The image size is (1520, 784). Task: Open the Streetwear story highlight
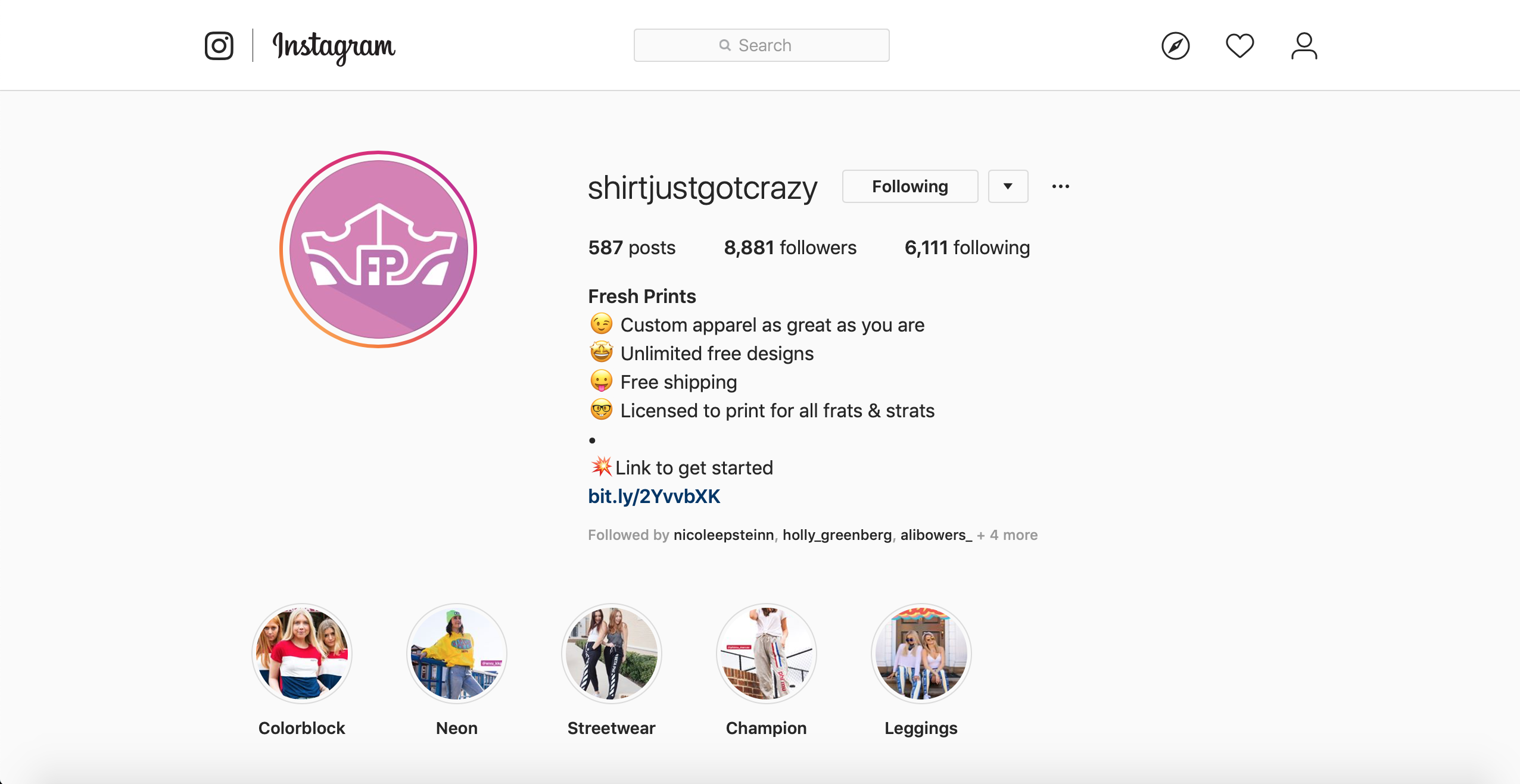click(x=611, y=654)
